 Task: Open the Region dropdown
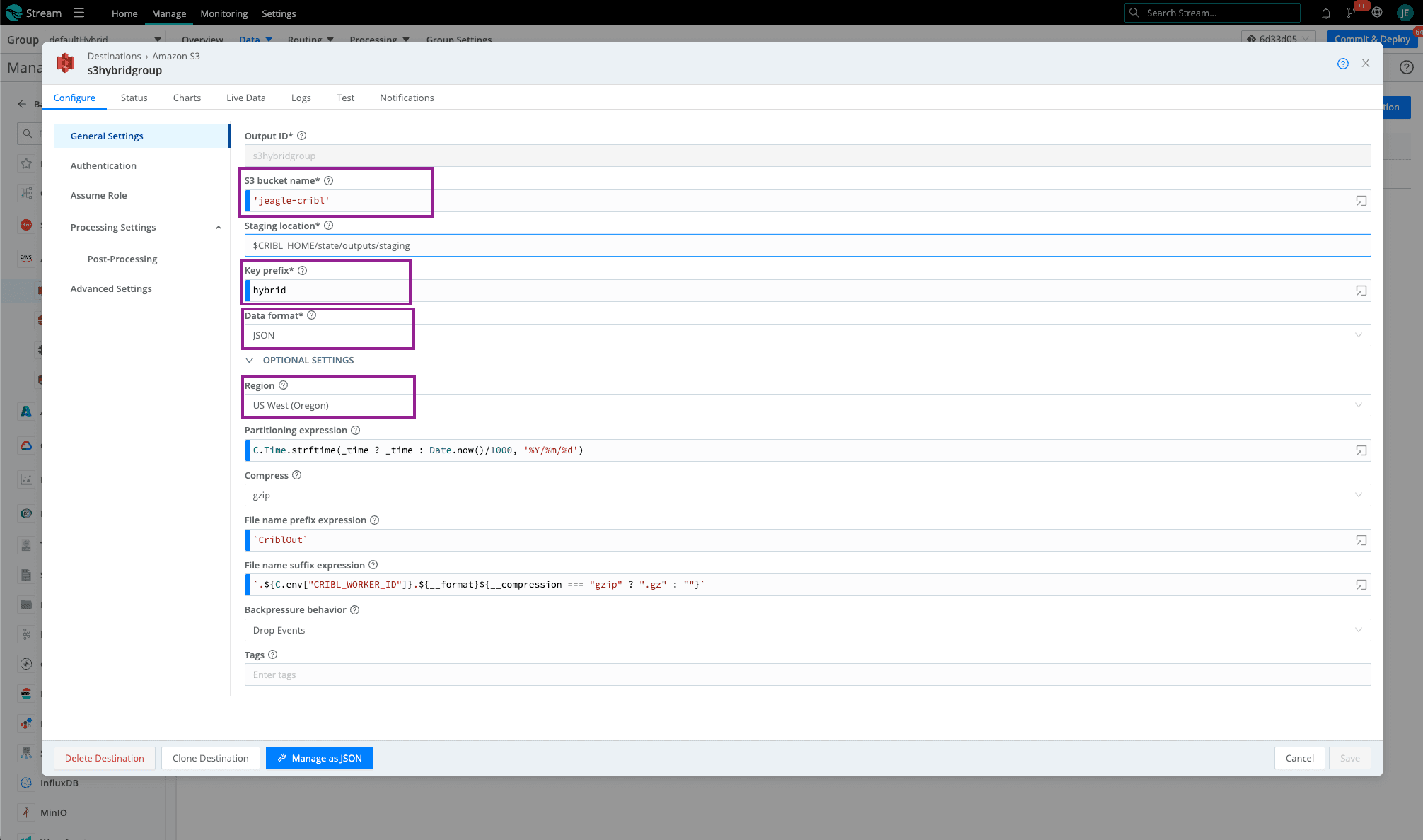pyautogui.click(x=806, y=405)
